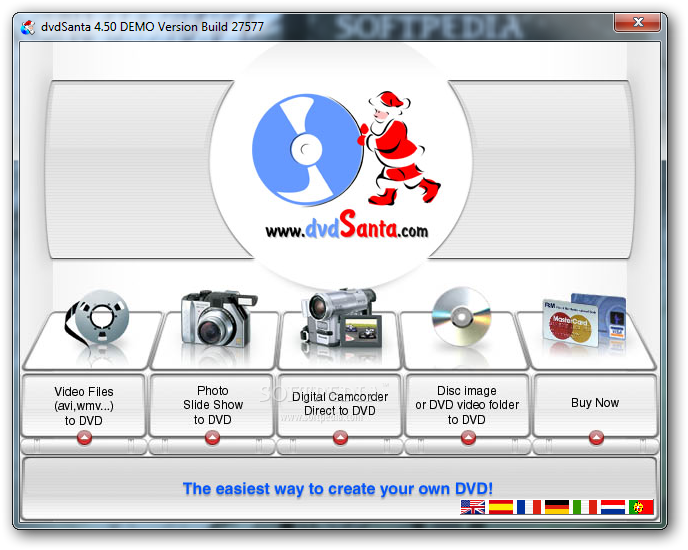Viewport: 688px width, 550px height.
Task: Click the silver disc image icon
Action: 461,316
